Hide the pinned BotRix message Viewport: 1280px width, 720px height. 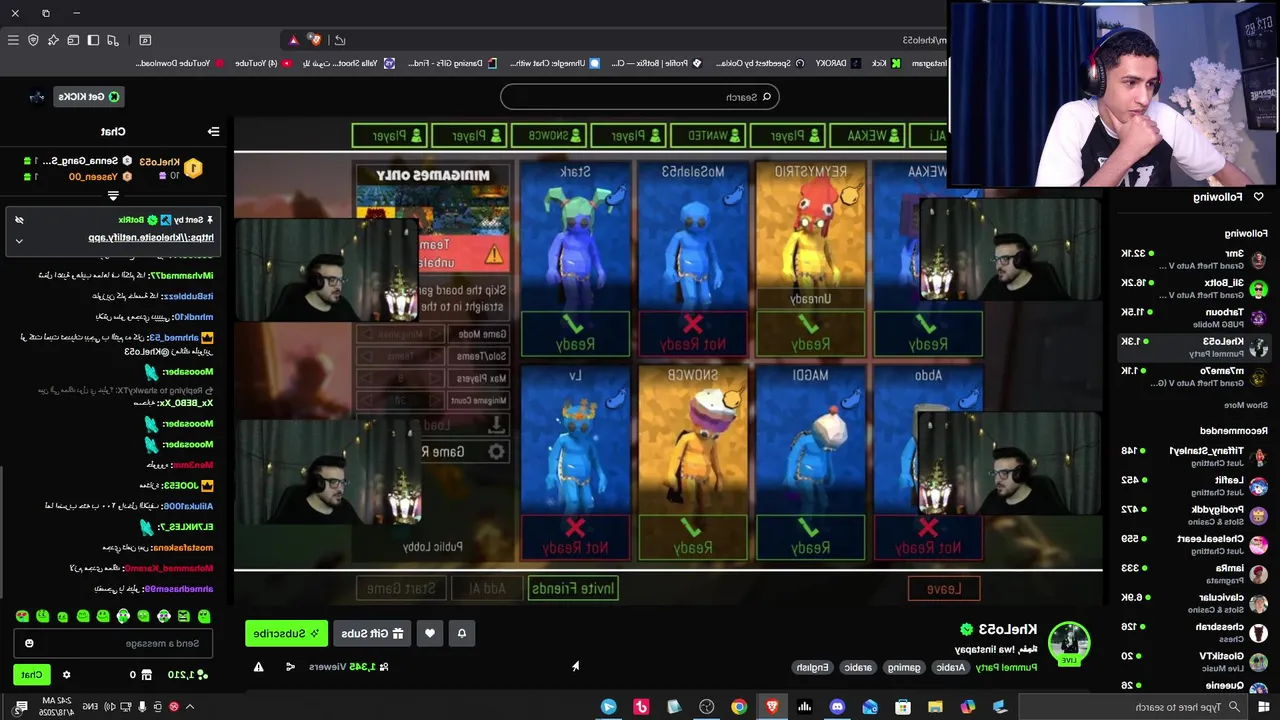tap(19, 220)
